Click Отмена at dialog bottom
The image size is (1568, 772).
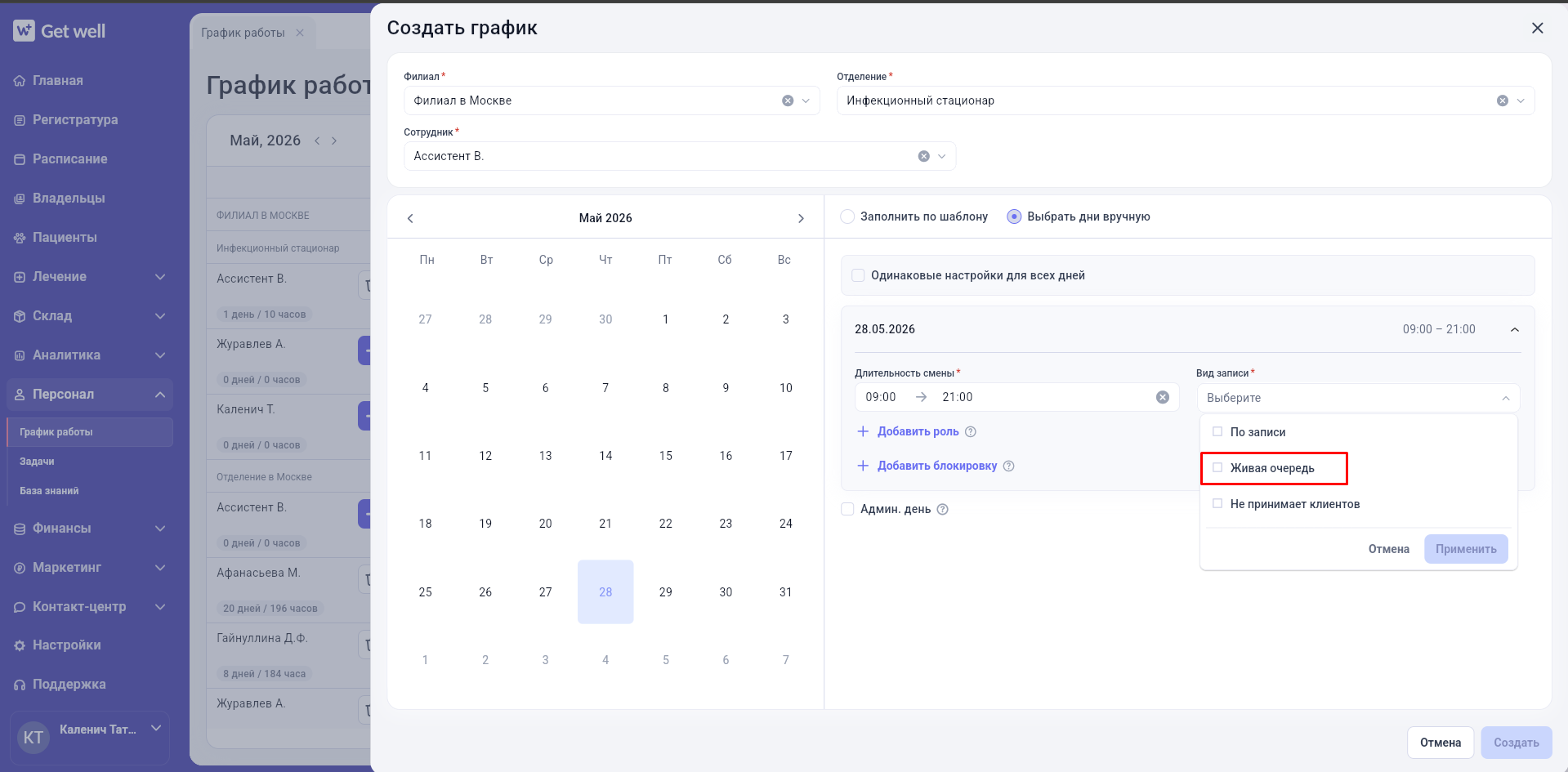1440,743
